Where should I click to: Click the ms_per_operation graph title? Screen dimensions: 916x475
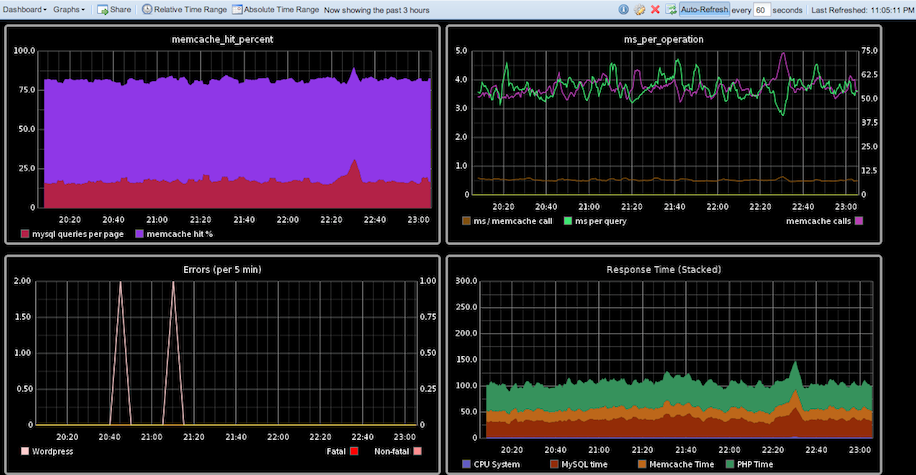pyautogui.click(x=664, y=39)
